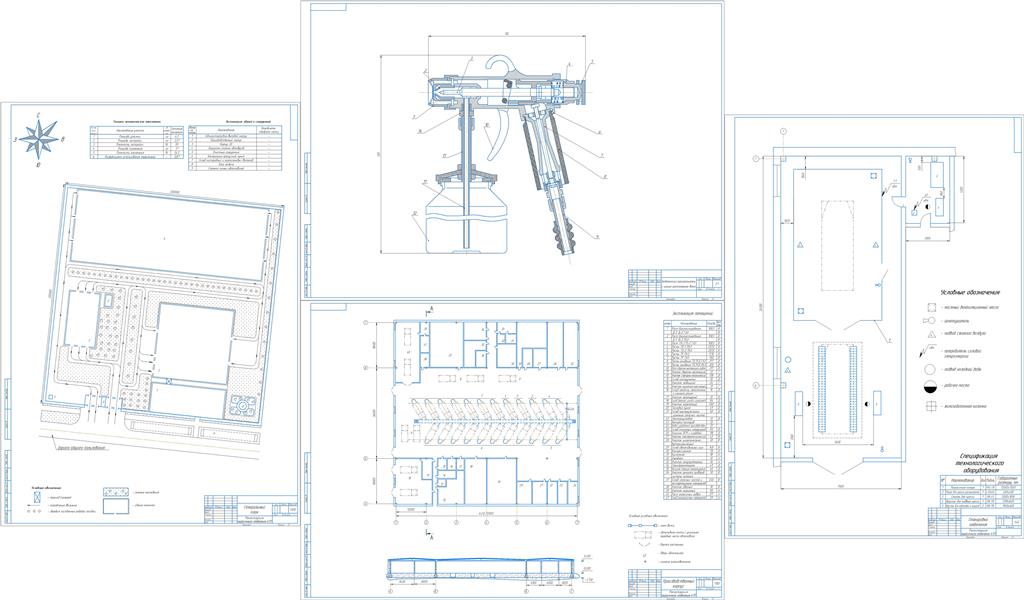The width and height of the screenshot is (1024, 600).
Task: Click the half-filled circle workplace legend symbol
Action: pyautogui.click(x=931, y=388)
